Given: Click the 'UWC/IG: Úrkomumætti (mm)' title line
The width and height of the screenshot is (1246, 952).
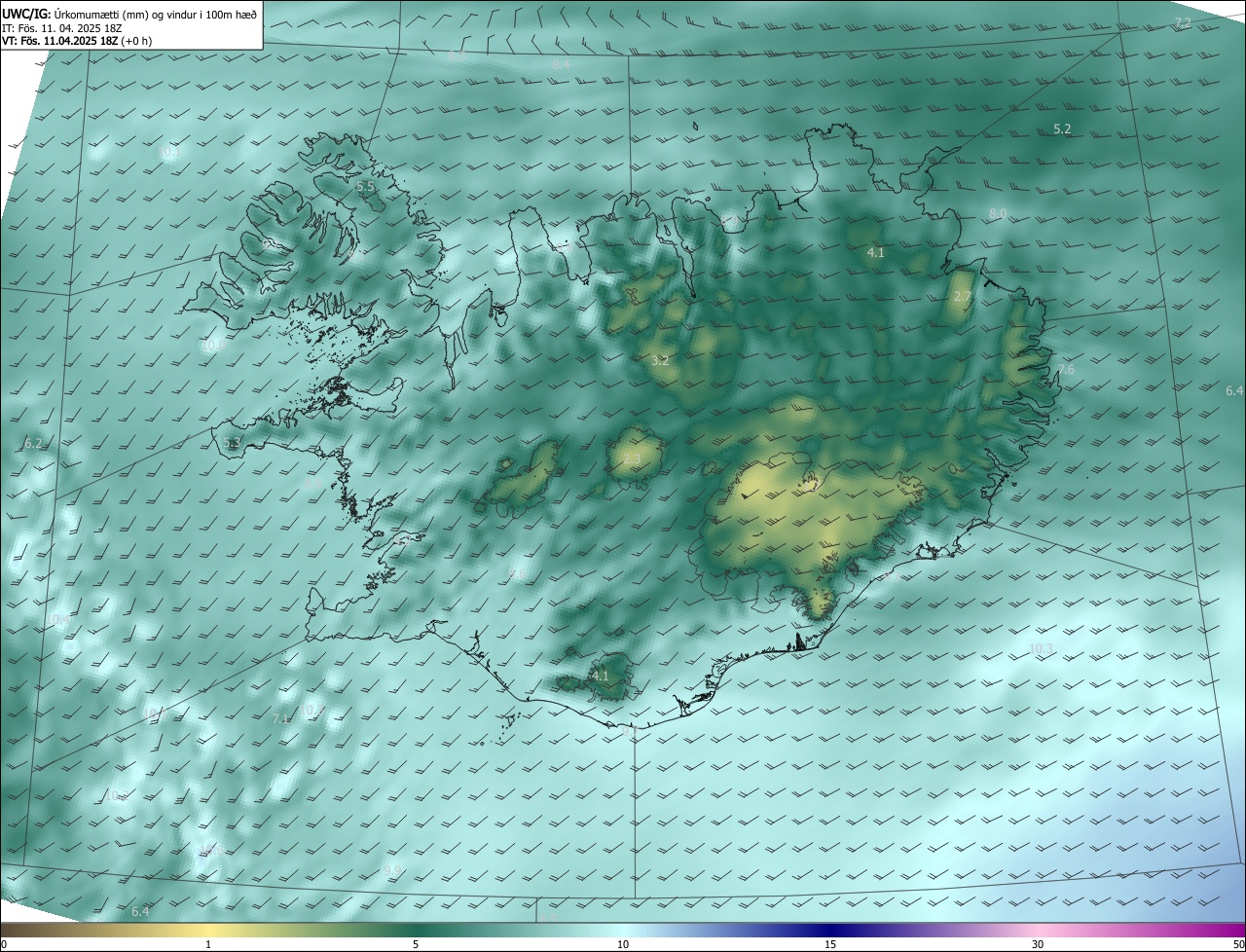Looking at the screenshot, I should 129,14.
